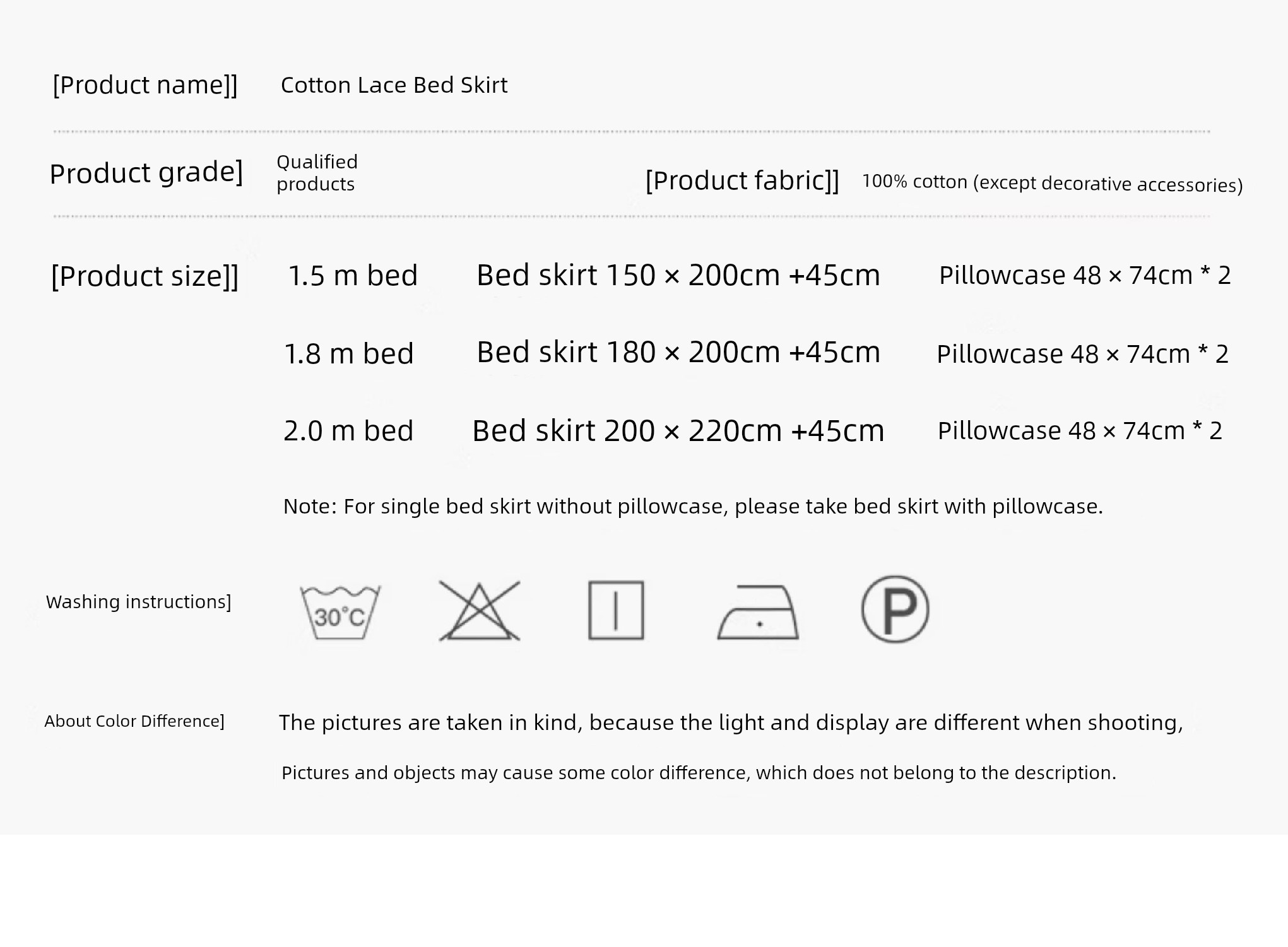Viewport: 1288px width, 947px height.
Task: Click the pillowcase size in 2.0 m row
Action: click(1080, 431)
